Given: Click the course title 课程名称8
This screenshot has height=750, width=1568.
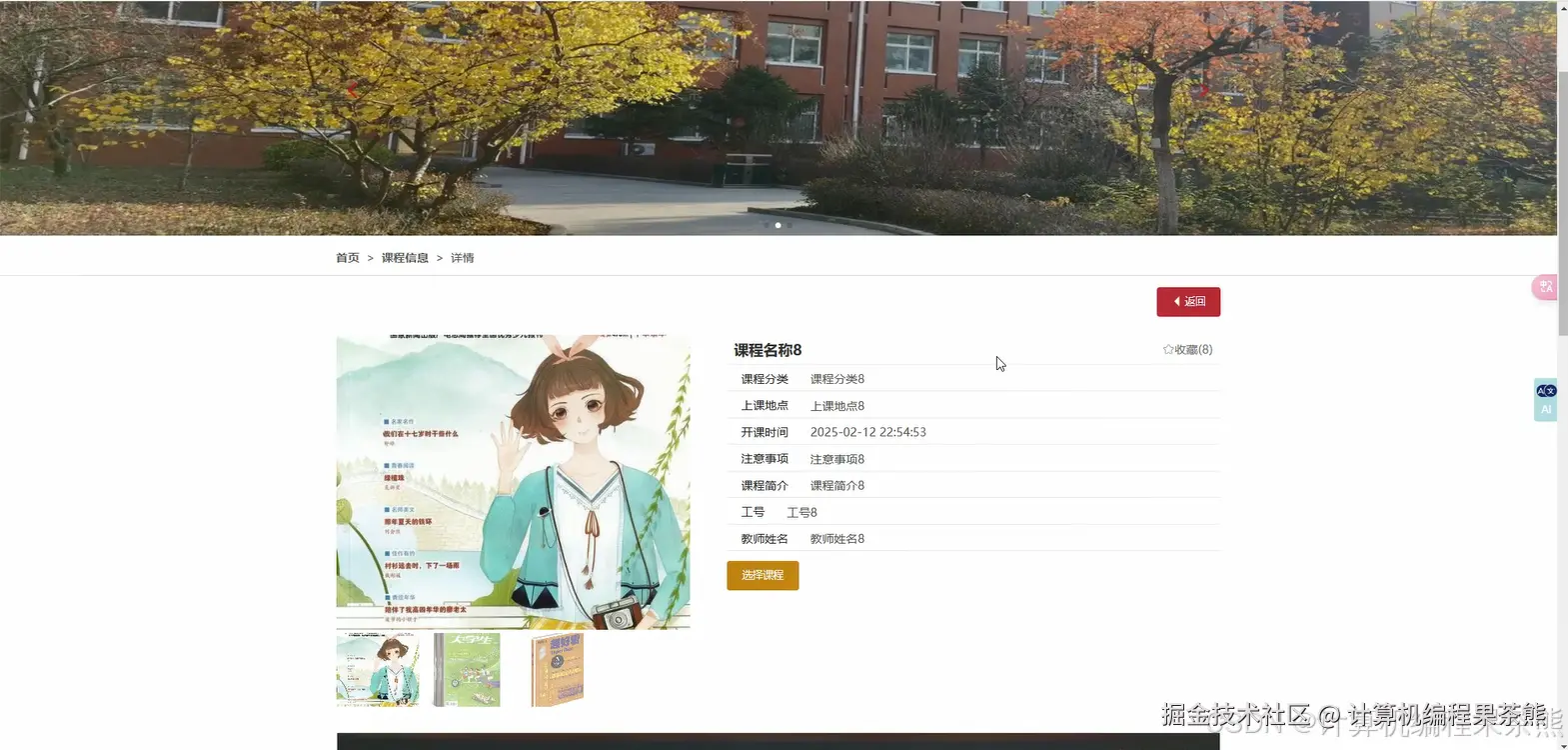Looking at the screenshot, I should [x=768, y=350].
